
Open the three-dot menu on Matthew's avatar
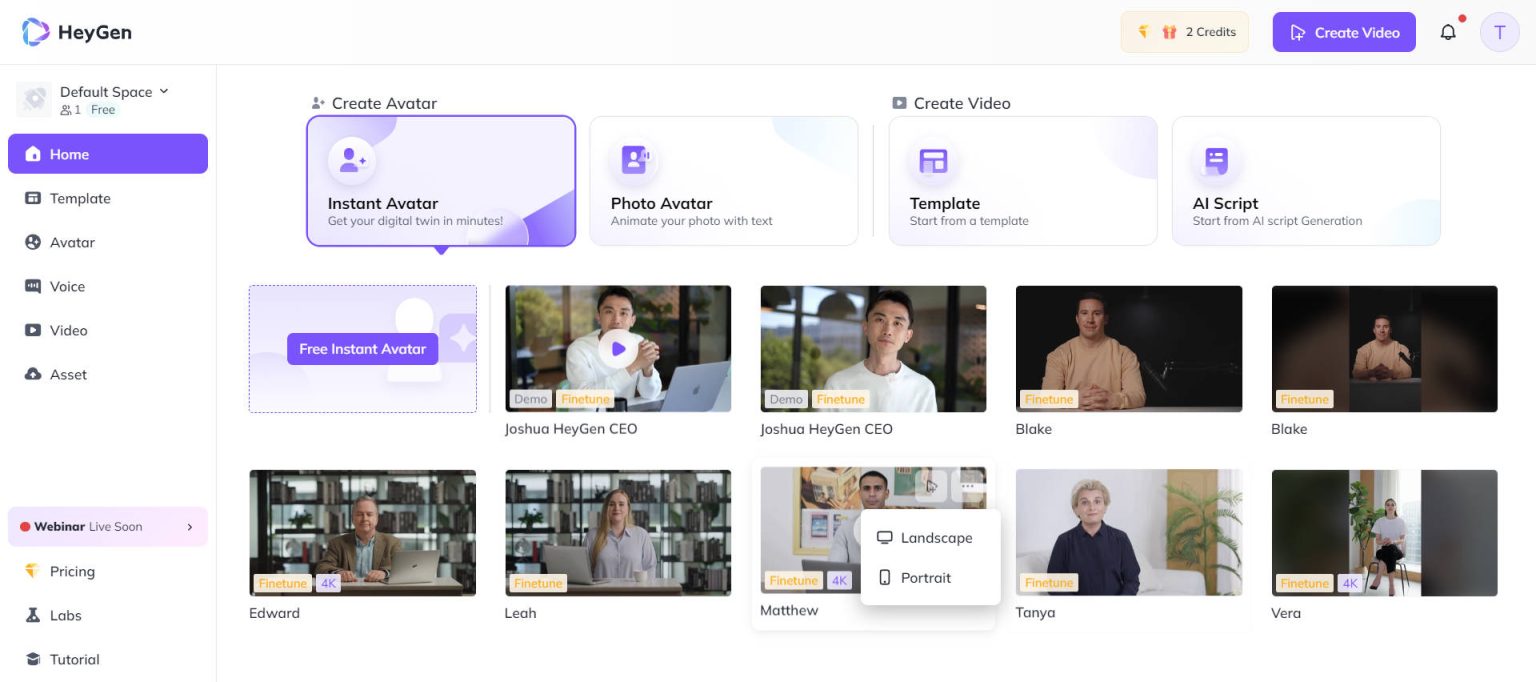click(967, 485)
